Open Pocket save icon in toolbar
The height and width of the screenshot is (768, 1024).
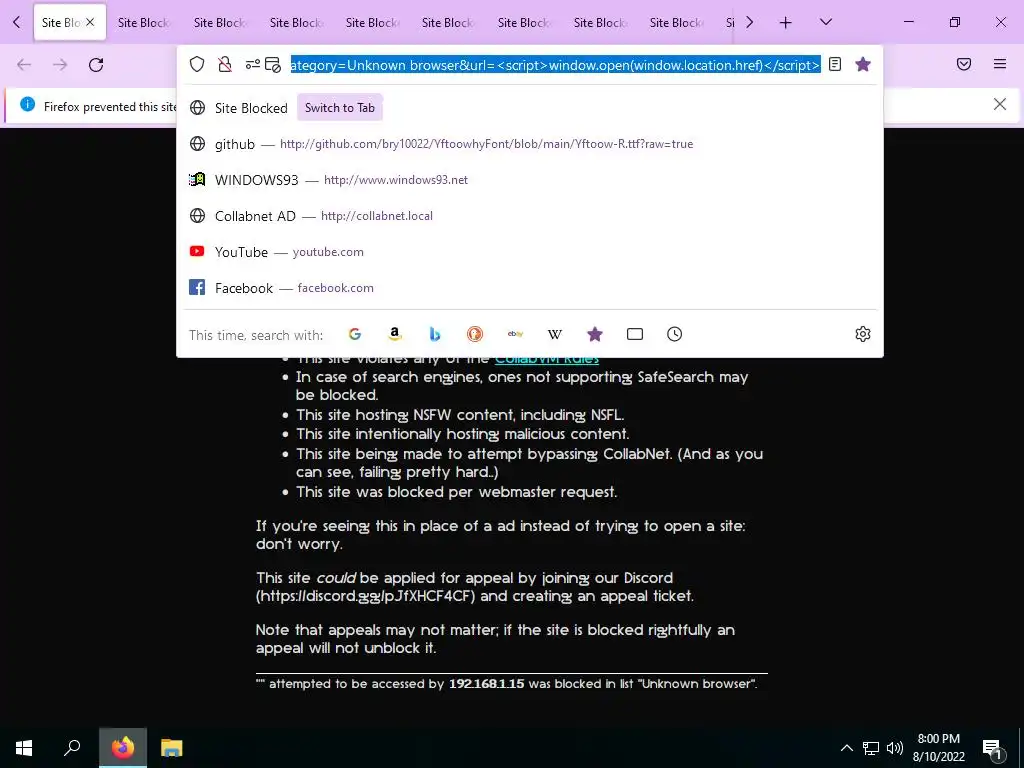(x=964, y=64)
